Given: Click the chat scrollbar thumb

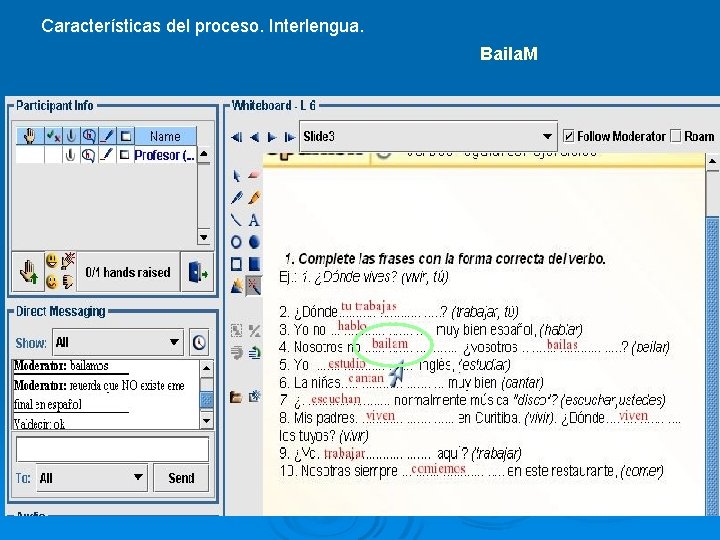Looking at the screenshot, I should (207, 399).
